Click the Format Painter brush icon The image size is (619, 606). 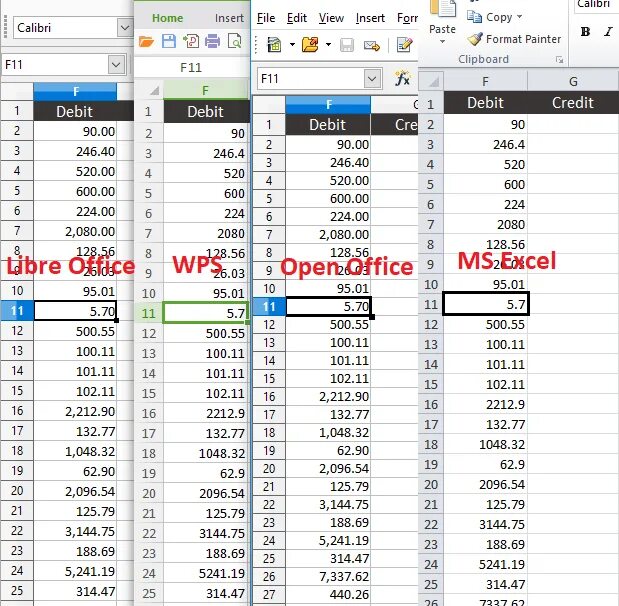click(x=475, y=39)
